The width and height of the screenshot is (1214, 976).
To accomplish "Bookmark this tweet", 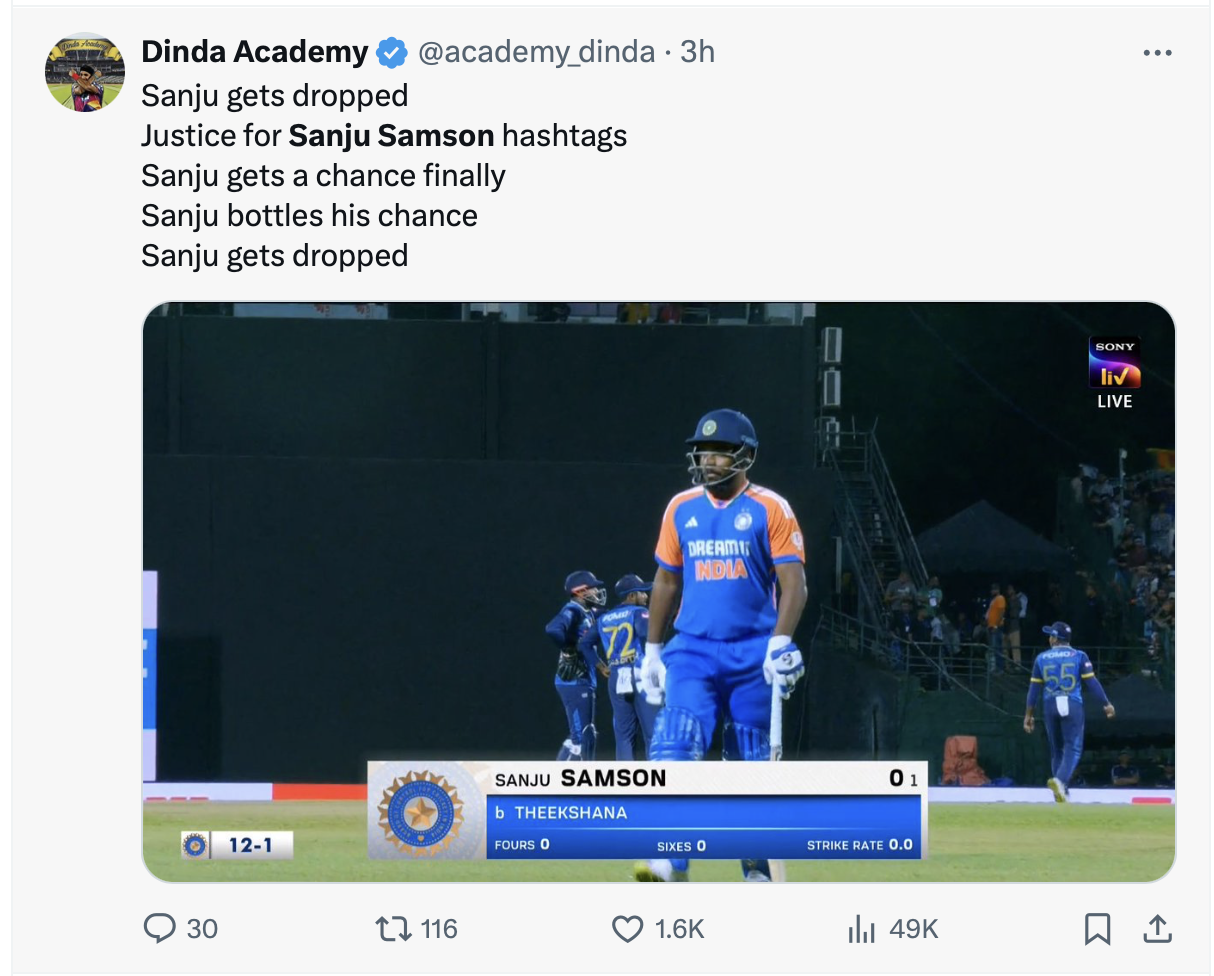I will tap(1097, 930).
